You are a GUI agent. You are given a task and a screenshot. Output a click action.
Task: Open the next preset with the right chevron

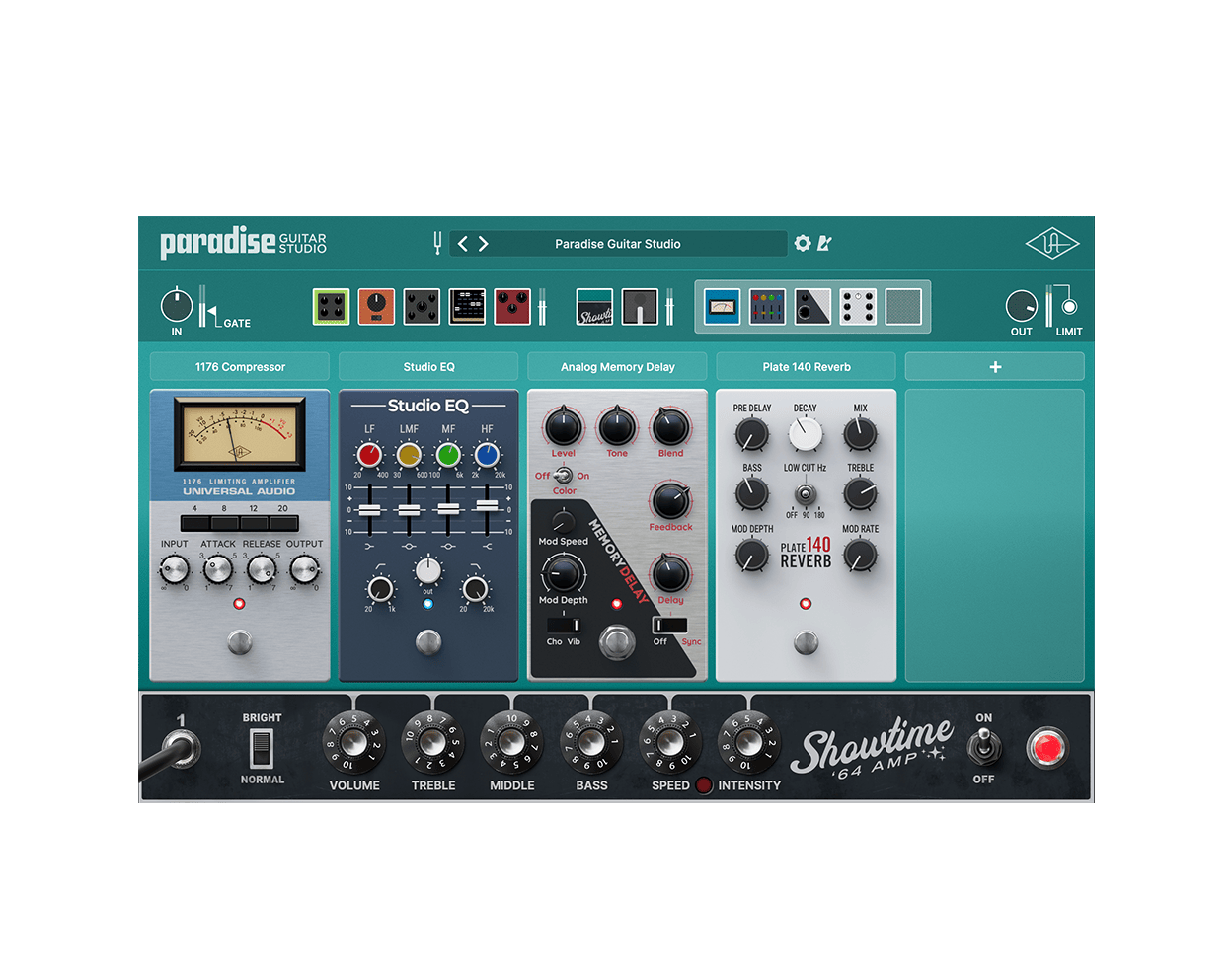coord(484,243)
